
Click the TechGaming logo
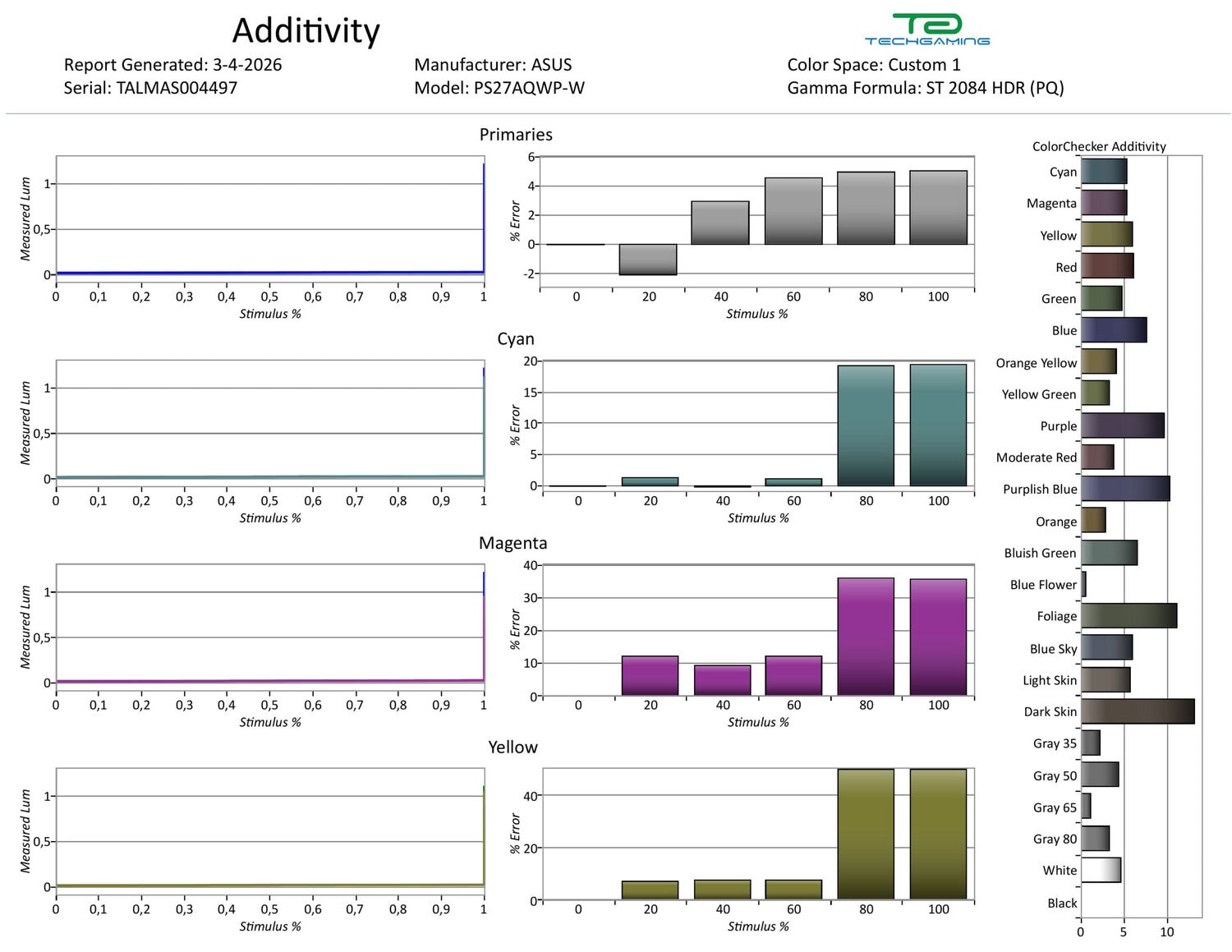click(926, 30)
